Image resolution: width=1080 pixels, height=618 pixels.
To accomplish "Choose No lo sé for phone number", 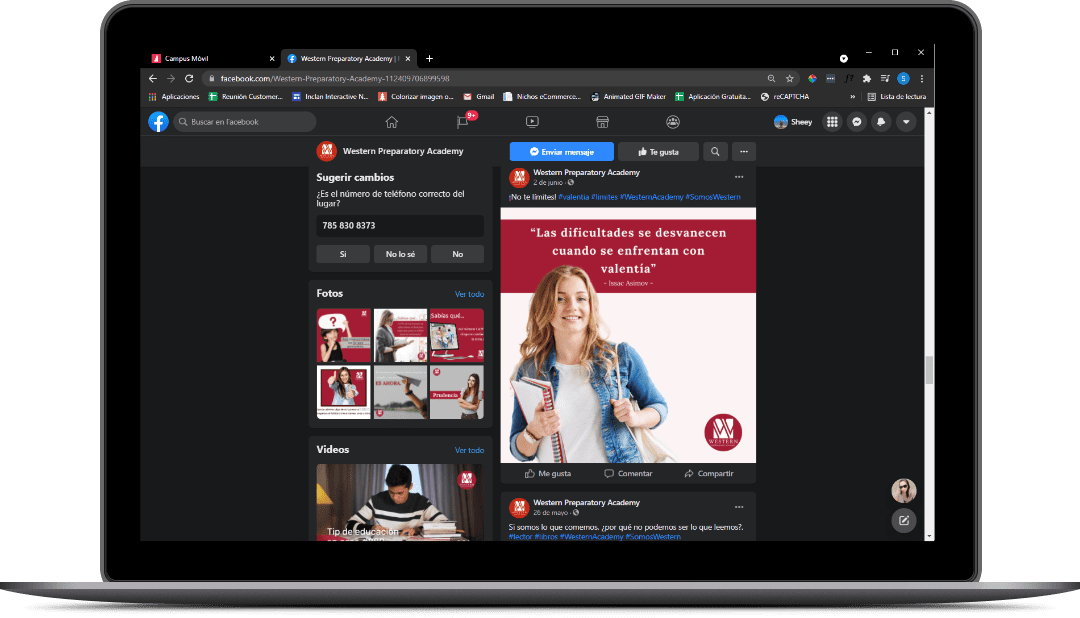I will (x=400, y=254).
